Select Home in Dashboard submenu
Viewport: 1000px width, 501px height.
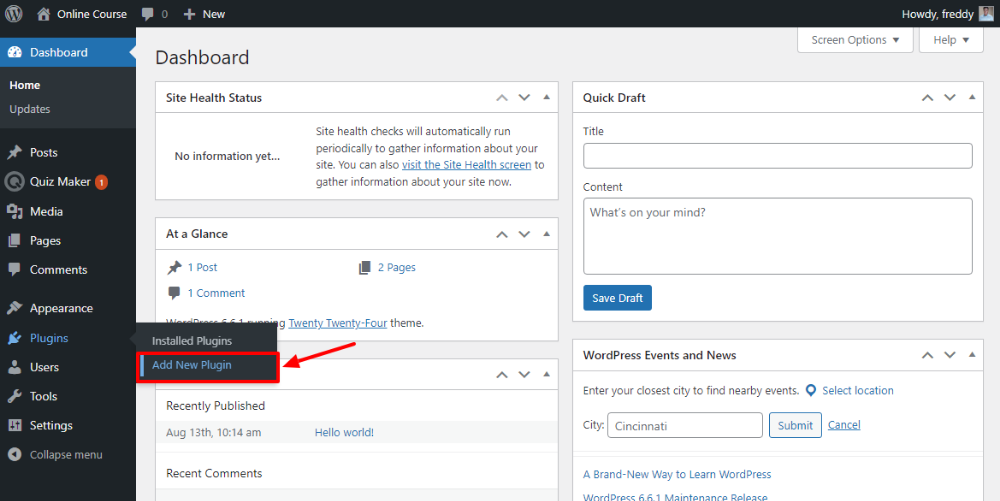click(25, 85)
